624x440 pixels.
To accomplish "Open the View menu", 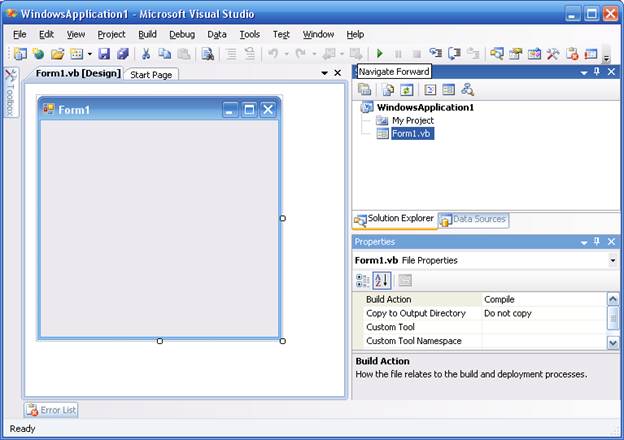I will (x=76, y=35).
